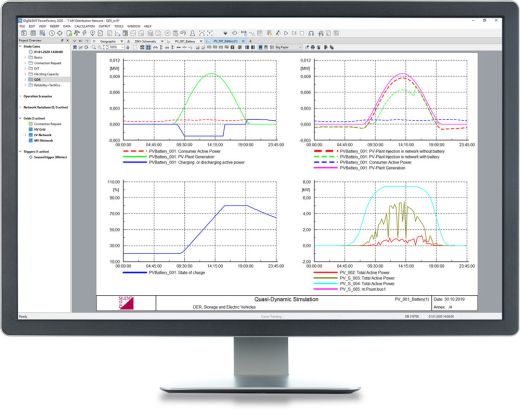Click green PV Plant Generation legend line
Screen dimensions: 520x414
pyautogui.click(x=135, y=157)
